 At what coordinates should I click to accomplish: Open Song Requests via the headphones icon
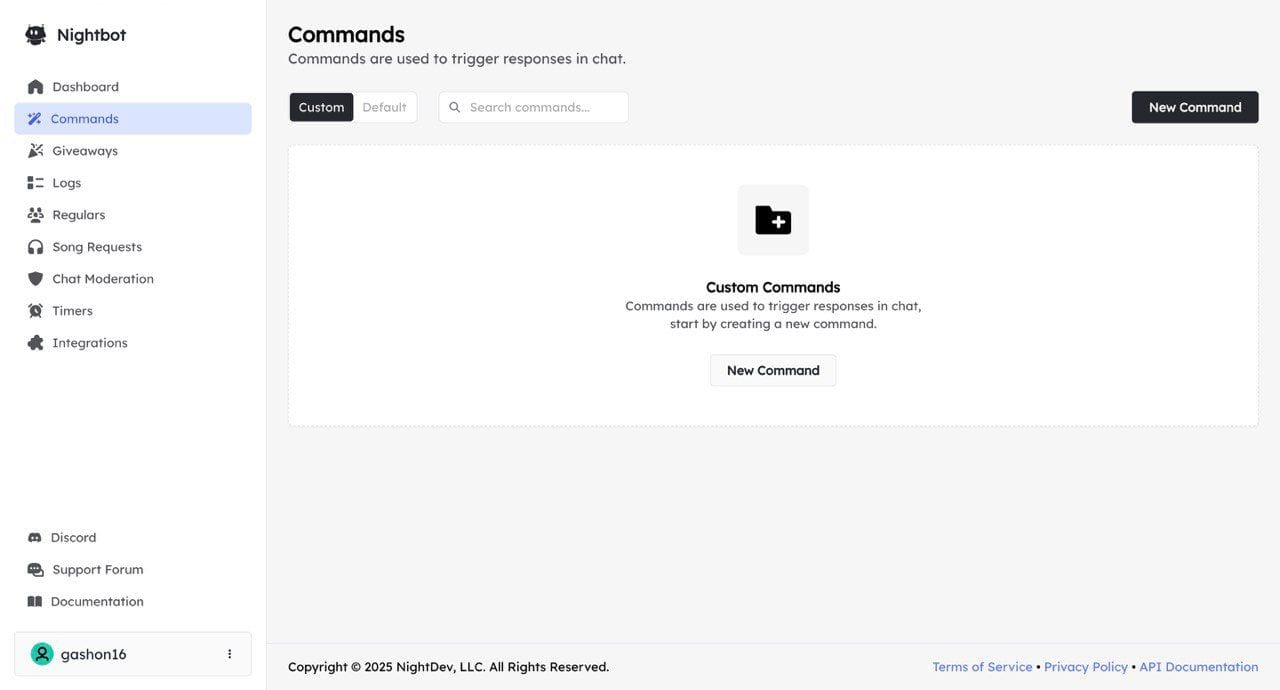36,247
